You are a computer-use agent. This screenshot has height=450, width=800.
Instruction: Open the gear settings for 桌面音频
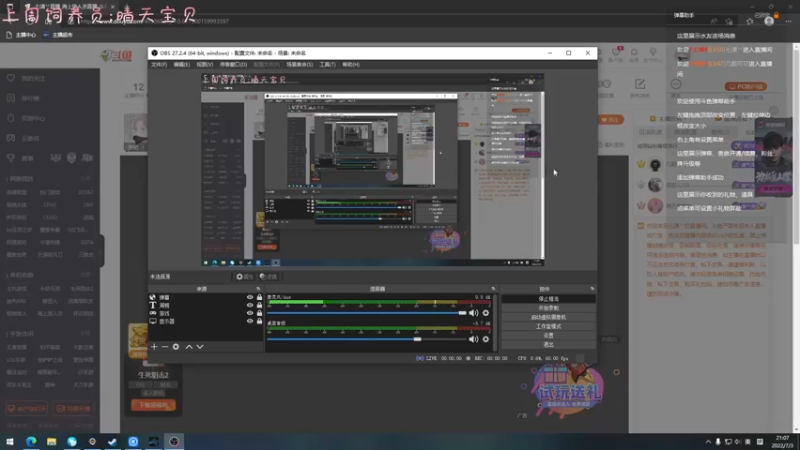point(486,339)
